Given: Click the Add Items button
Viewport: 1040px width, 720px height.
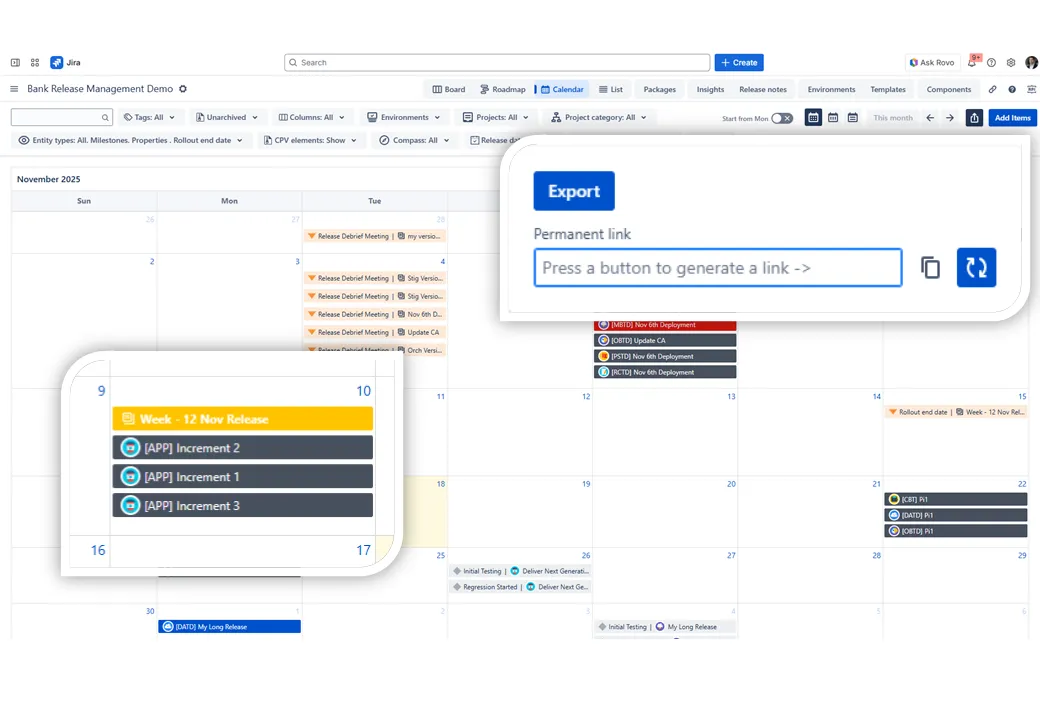Looking at the screenshot, I should [1012, 118].
